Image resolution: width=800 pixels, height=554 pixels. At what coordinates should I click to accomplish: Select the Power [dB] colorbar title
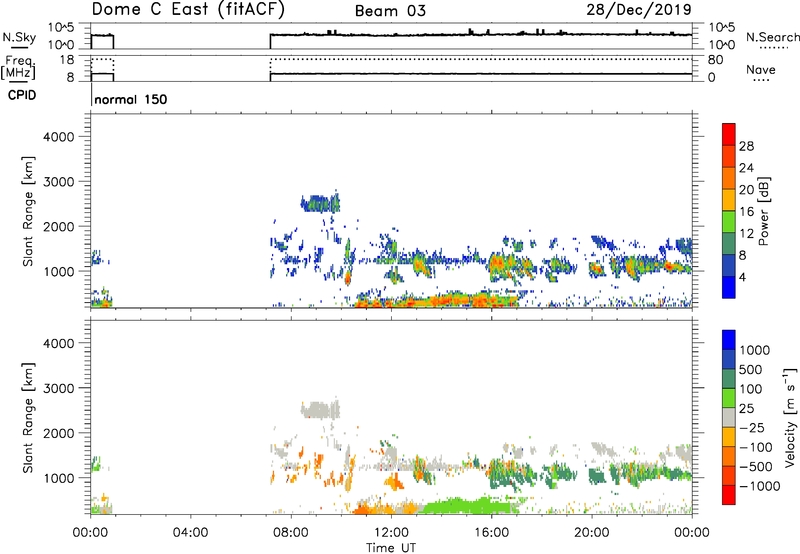pyautogui.click(x=764, y=211)
